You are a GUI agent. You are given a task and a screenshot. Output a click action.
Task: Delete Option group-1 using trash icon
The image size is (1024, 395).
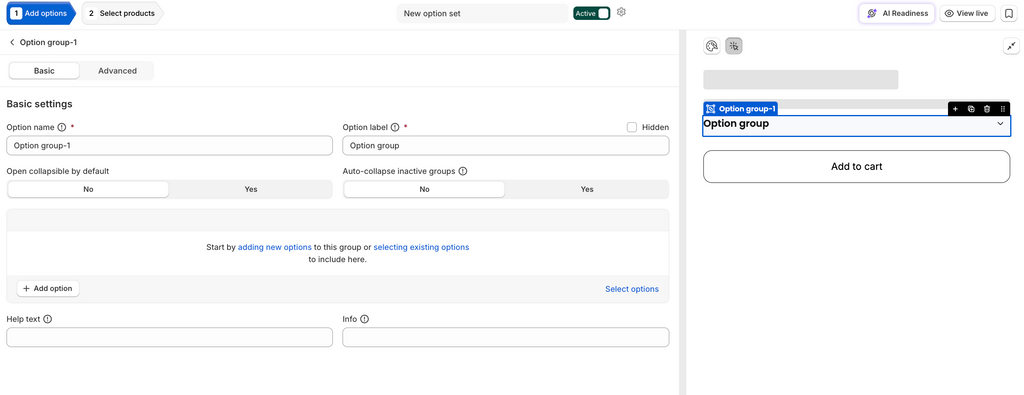click(x=987, y=109)
